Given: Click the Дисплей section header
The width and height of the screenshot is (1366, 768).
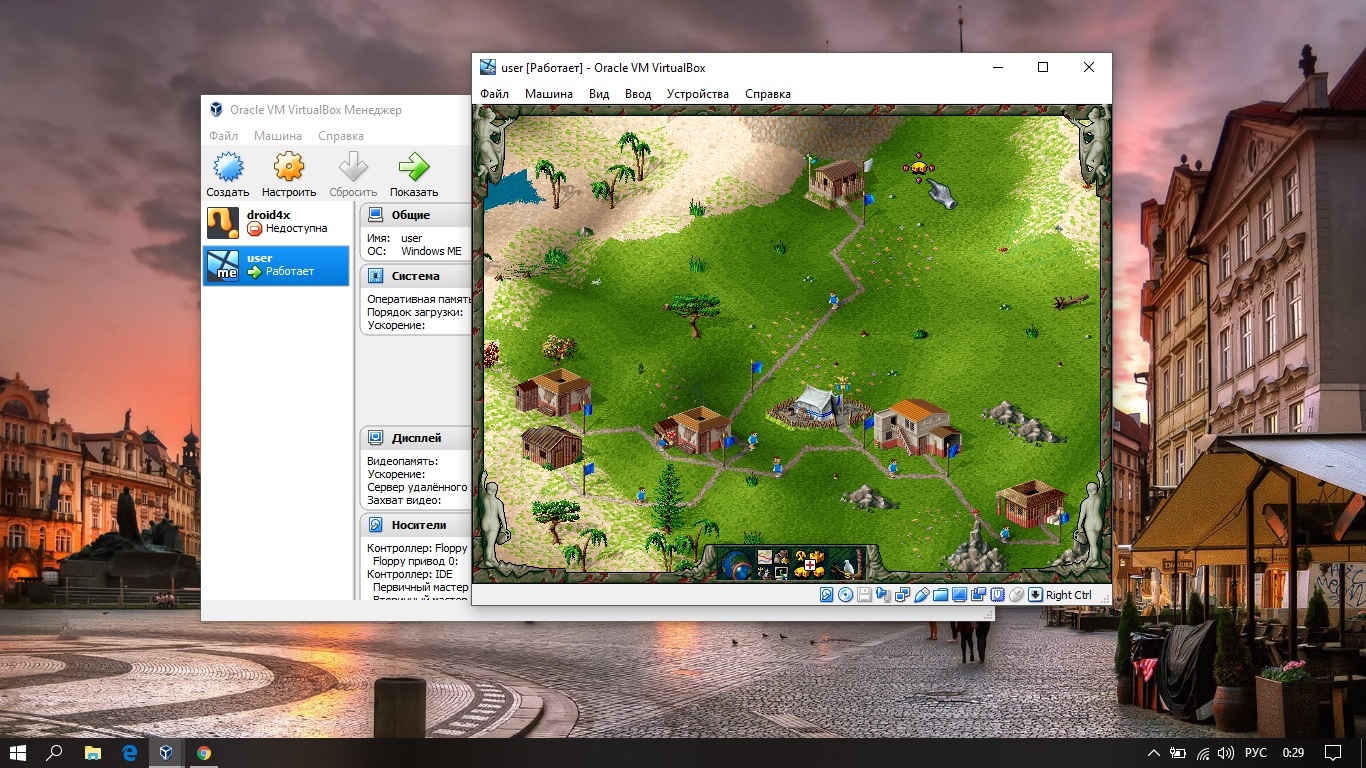Looking at the screenshot, I should click(x=415, y=438).
